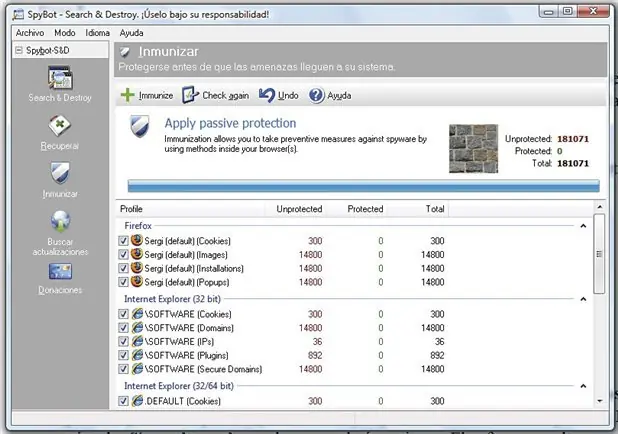This screenshot has width=618, height=434.
Task: Uncheck Sergi (default) (Cookies) checkbox
Action: point(123,240)
